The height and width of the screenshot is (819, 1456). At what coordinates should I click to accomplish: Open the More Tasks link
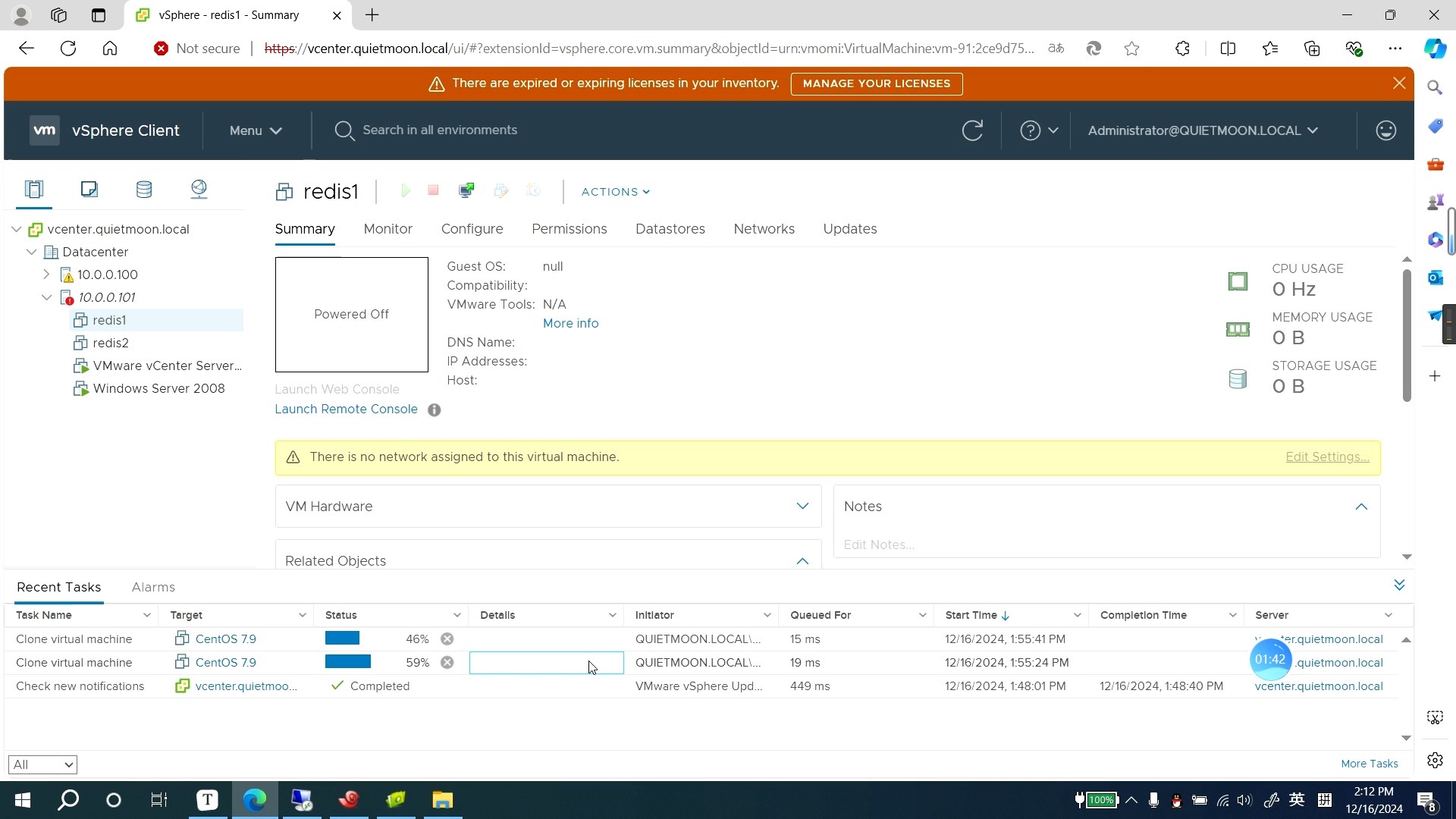click(x=1369, y=764)
